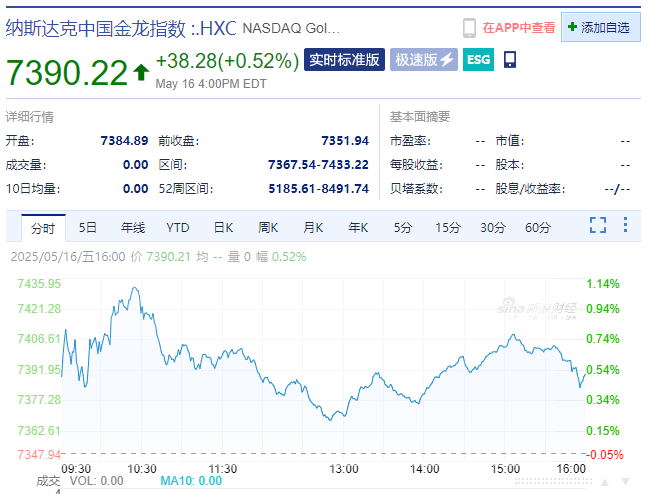The width and height of the screenshot is (649, 494).
Task: Click the previous close value 7351.94
Action: tap(345, 141)
